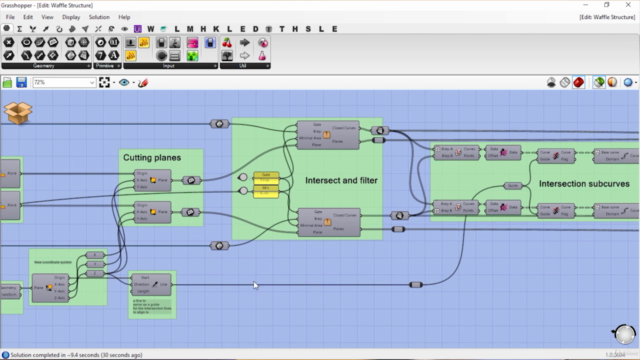This screenshot has width=640, height=360.
Task: Pick the Cherry Picker util component
Action: (227, 42)
